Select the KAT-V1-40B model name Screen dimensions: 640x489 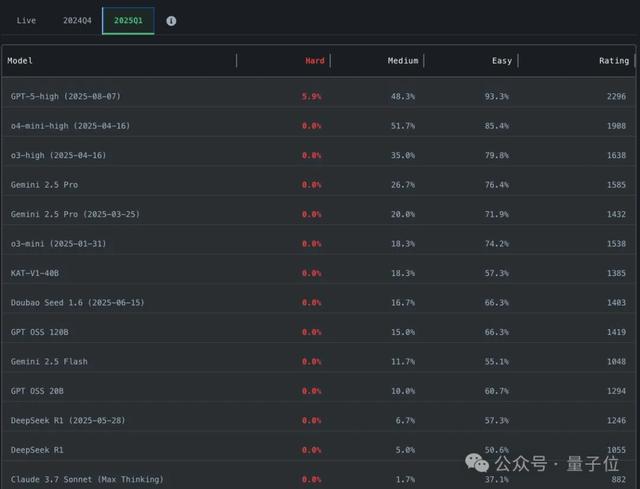tap(35, 273)
